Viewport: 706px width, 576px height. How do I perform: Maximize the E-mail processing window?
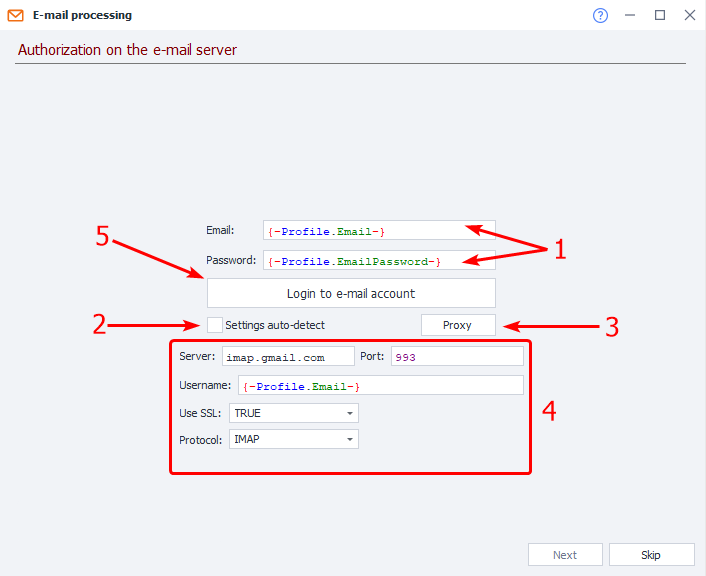(660, 16)
